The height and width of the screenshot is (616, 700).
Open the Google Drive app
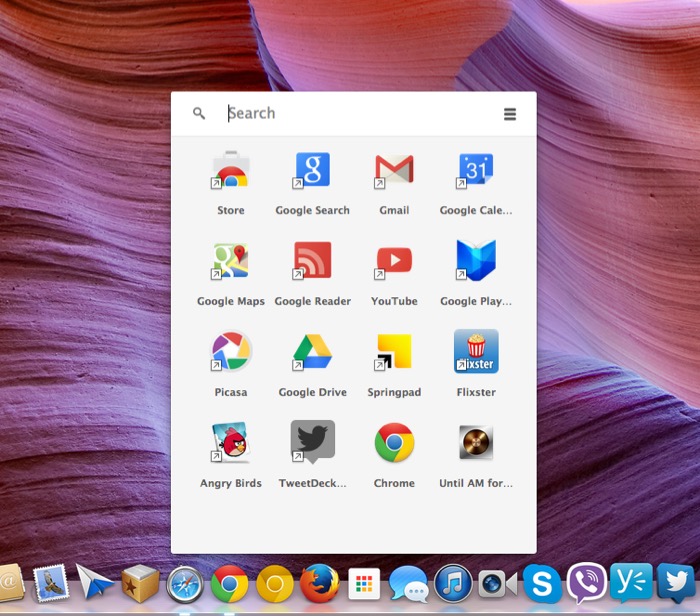312,352
